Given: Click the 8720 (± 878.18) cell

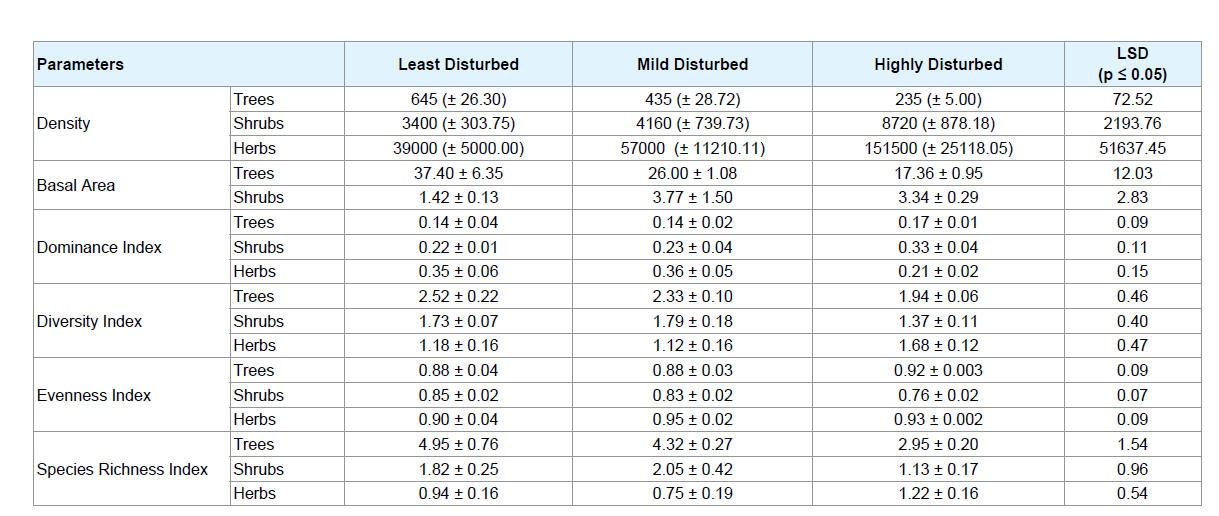Looking at the screenshot, I should (938, 124).
